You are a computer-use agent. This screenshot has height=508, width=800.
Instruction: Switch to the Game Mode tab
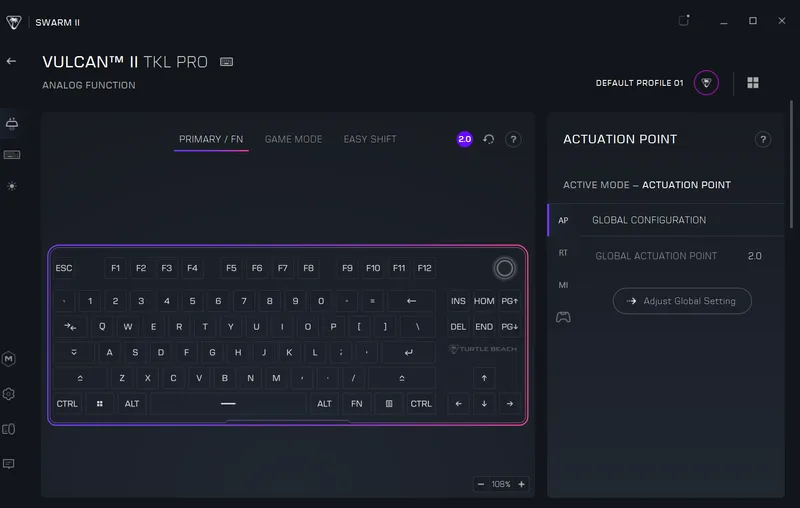tap(293, 139)
